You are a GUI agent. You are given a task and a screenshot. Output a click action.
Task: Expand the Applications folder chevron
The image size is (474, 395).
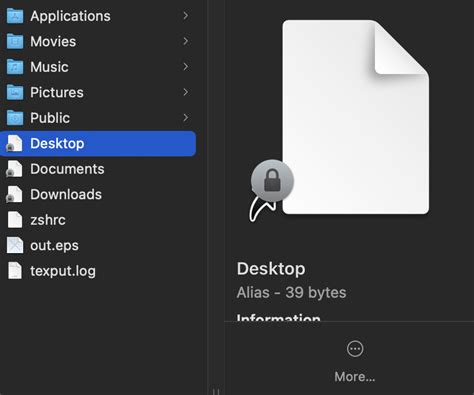click(186, 16)
